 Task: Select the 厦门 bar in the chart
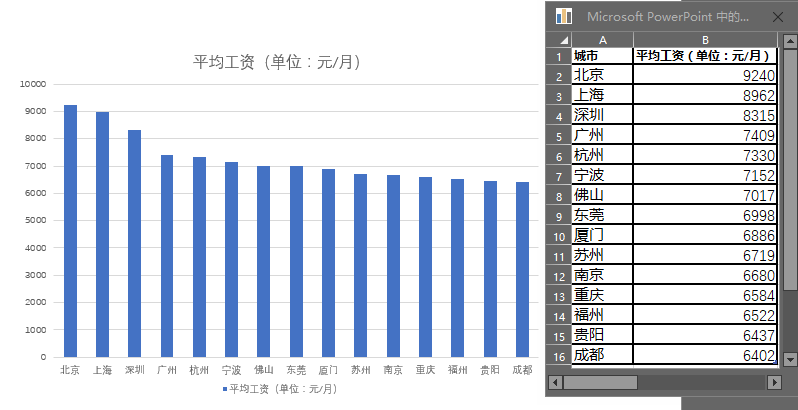click(x=328, y=263)
